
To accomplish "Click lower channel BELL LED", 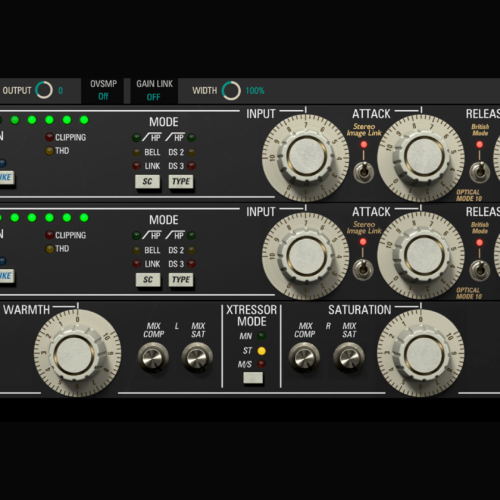I will click(136, 250).
